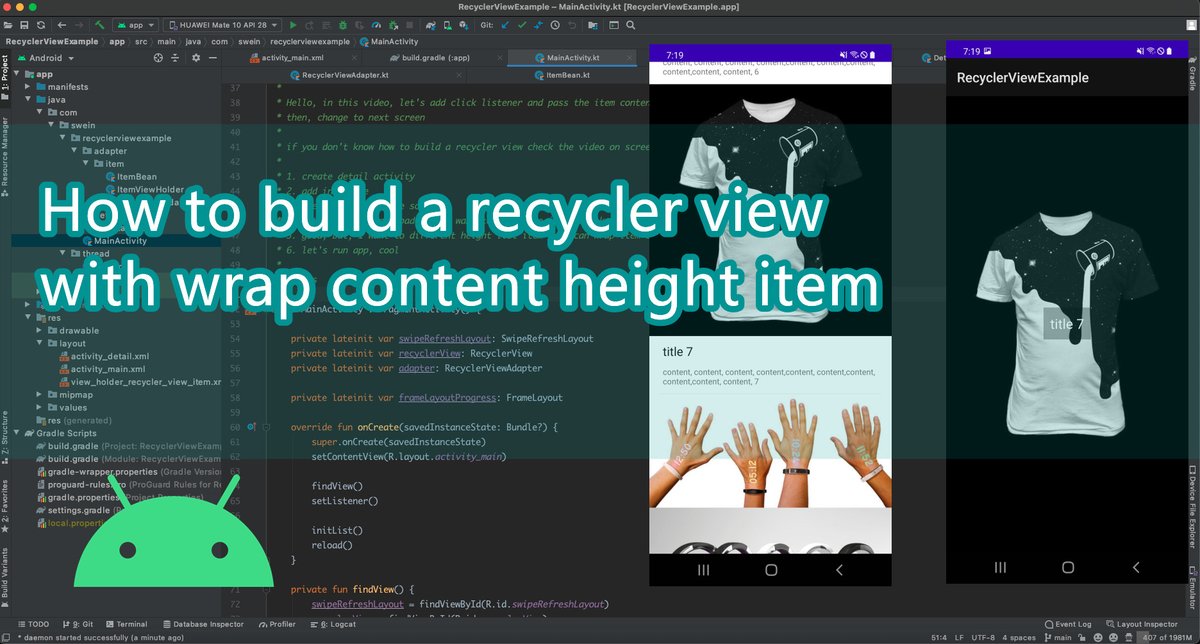Hide the Project panel minus icon
Viewport: 1200px width, 644px height.
click(213, 58)
